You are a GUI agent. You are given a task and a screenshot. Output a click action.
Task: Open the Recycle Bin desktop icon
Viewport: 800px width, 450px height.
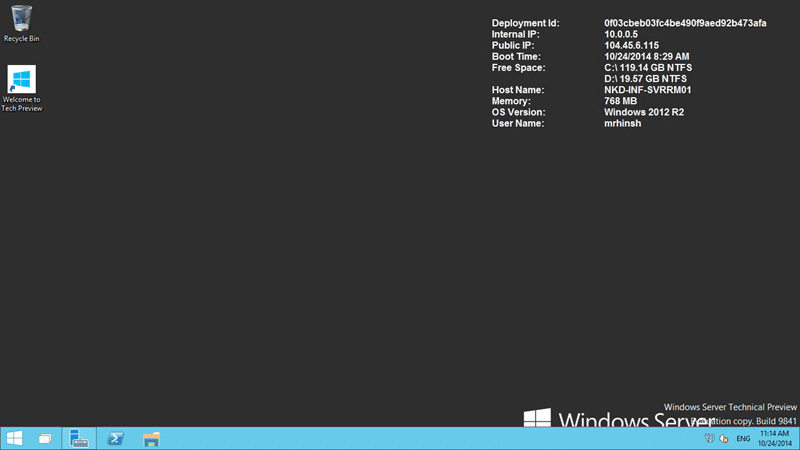(21, 23)
